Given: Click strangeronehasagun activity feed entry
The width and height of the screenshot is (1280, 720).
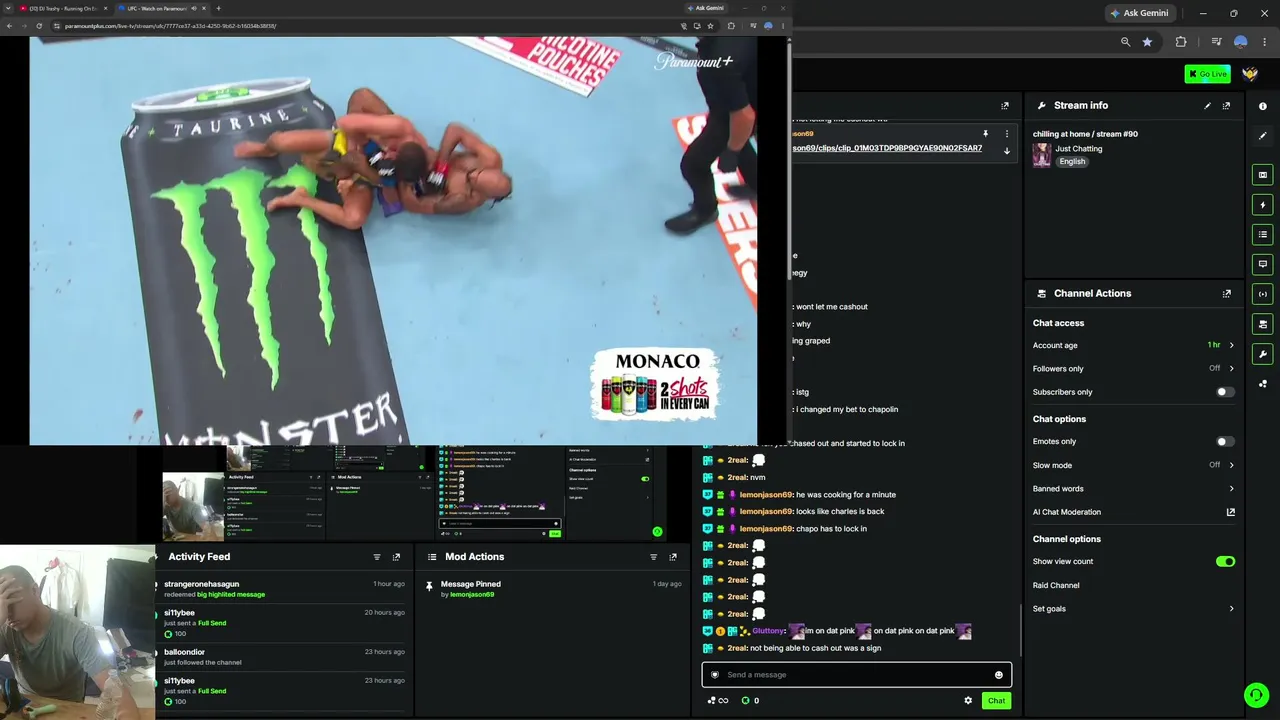Looking at the screenshot, I should 284,589.
